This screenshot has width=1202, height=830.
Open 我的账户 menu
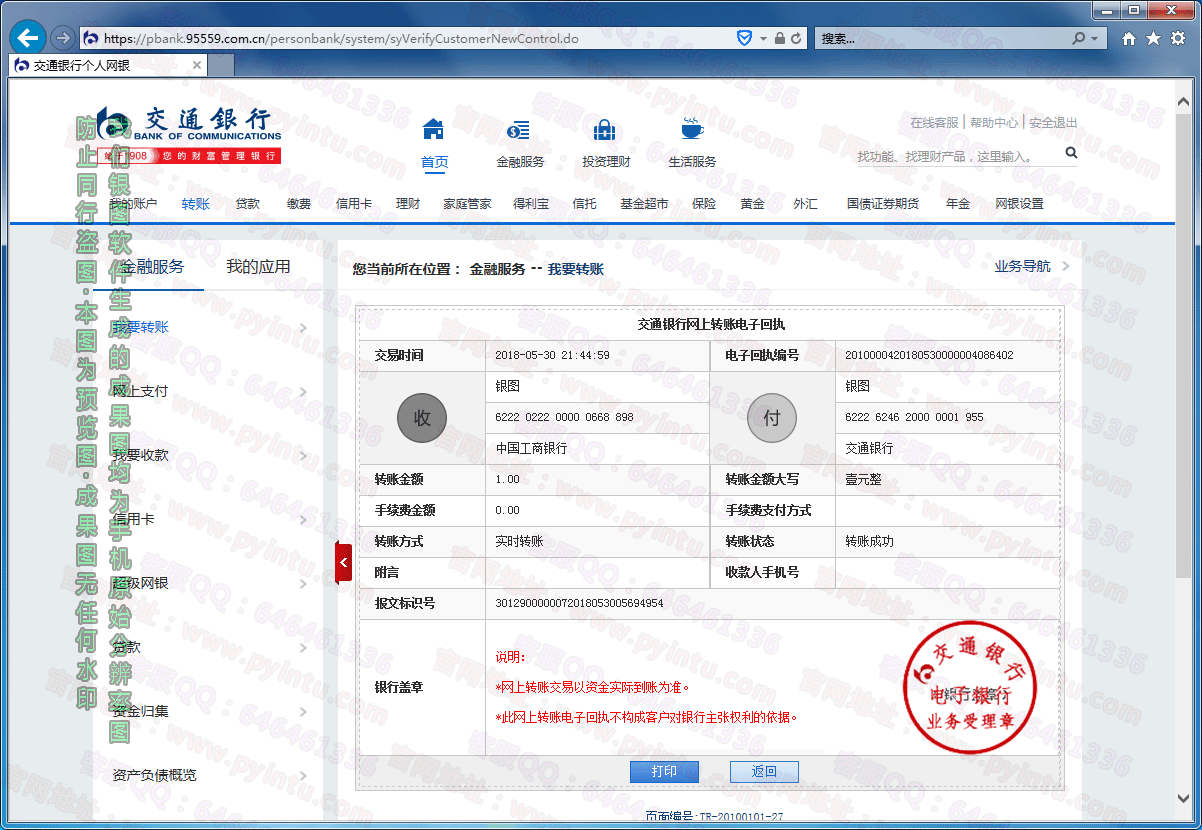click(133, 204)
